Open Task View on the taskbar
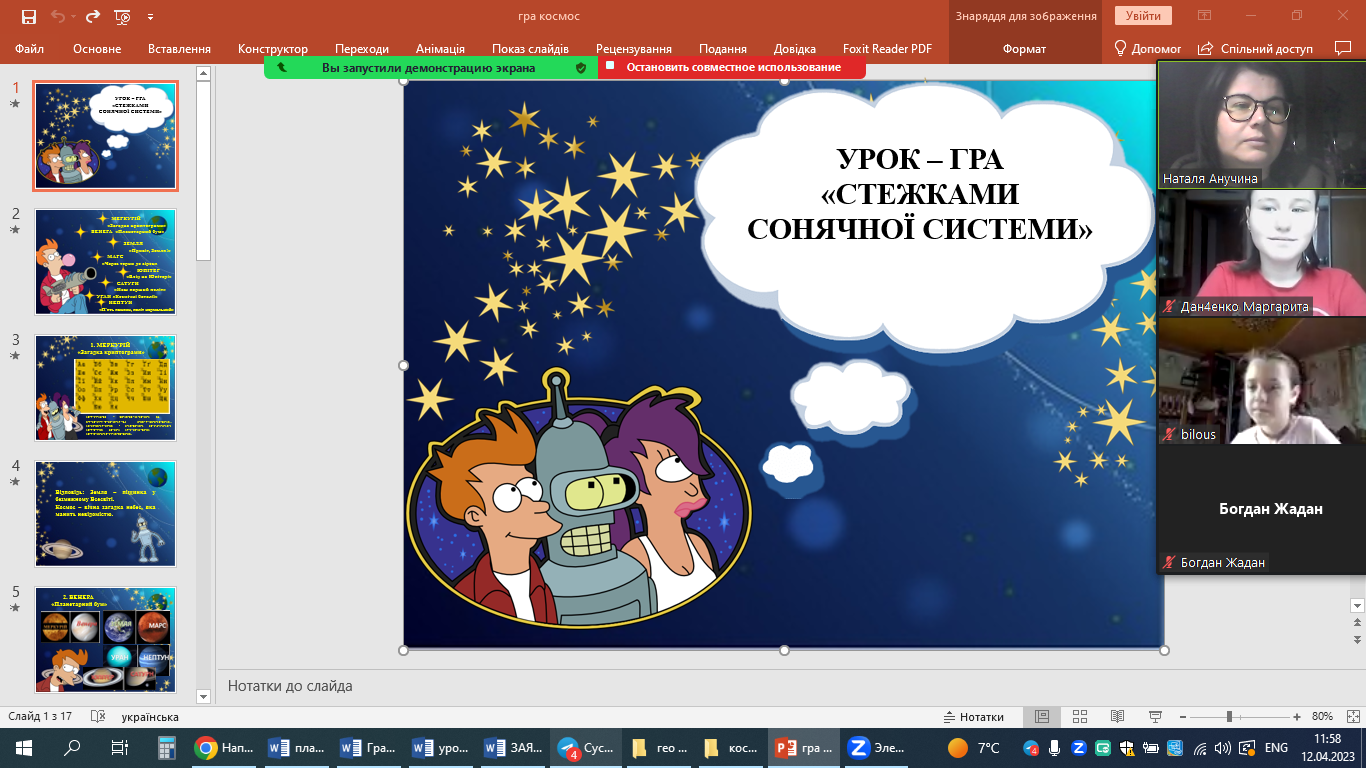 (120, 747)
